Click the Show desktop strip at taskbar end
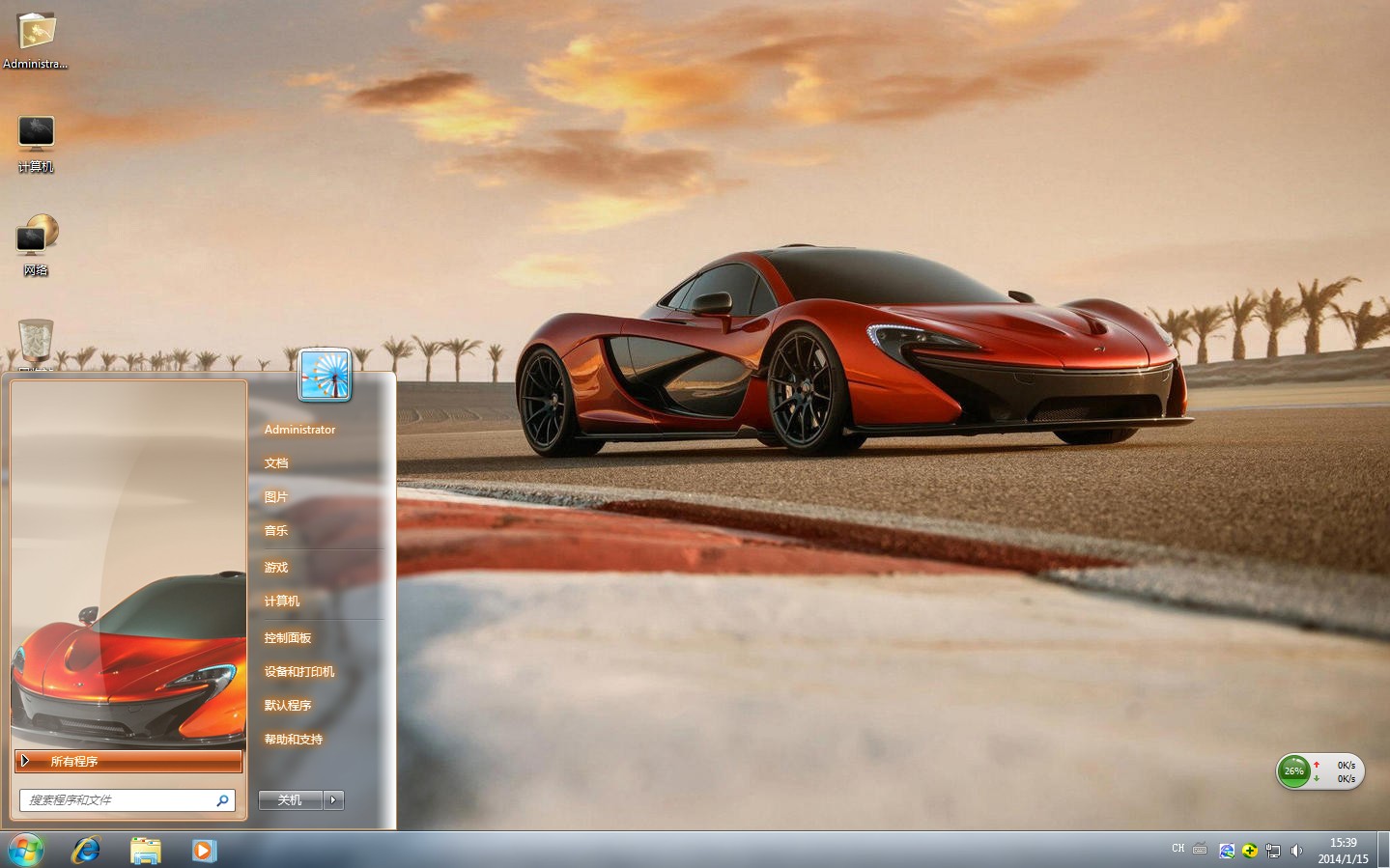The image size is (1390, 868). (x=1383, y=851)
